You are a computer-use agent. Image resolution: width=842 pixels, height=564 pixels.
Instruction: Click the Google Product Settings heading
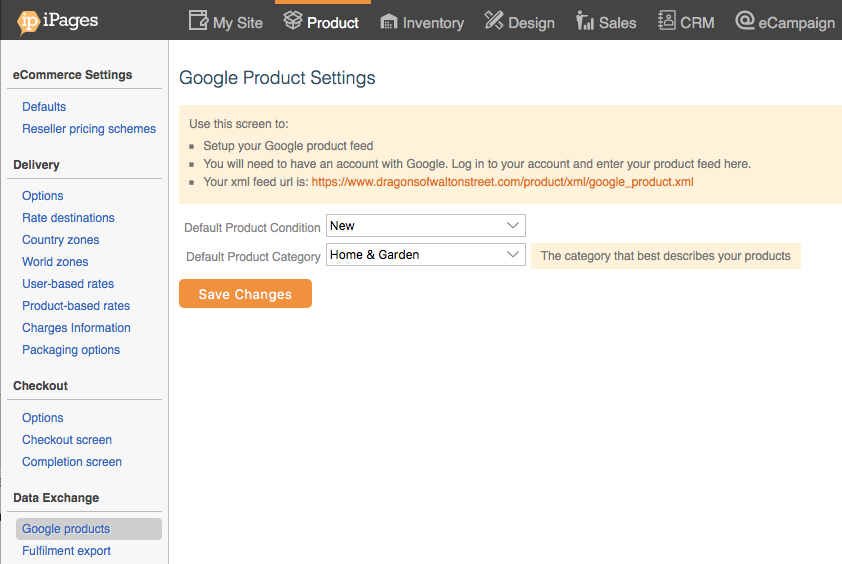277,78
